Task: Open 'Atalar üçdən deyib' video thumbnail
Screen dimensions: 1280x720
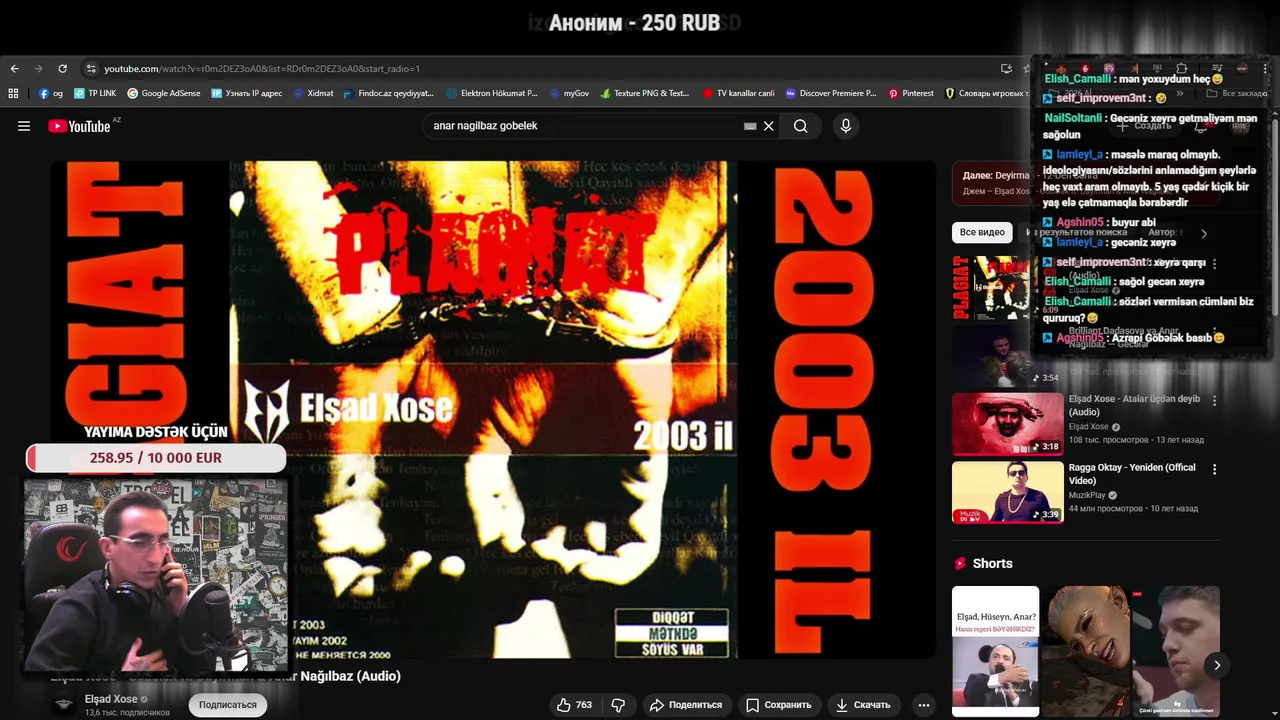Action: (1008, 424)
